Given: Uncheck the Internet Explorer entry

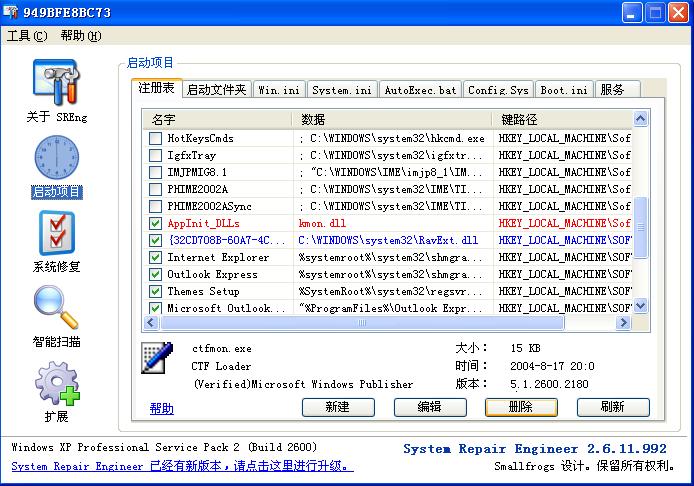Looking at the screenshot, I should click(155, 257).
